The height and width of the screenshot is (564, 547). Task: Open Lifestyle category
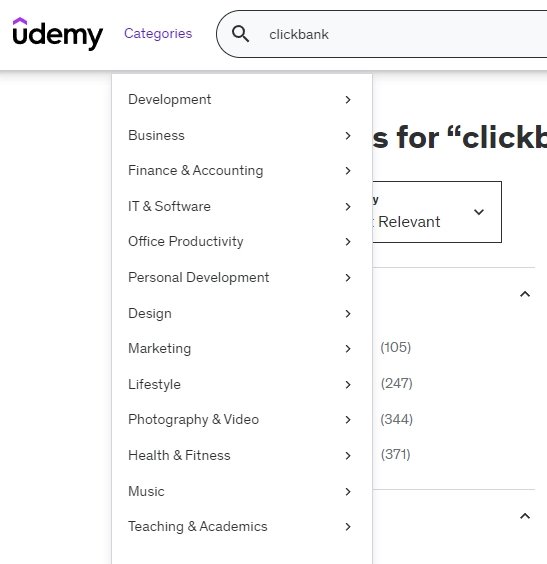(x=240, y=385)
